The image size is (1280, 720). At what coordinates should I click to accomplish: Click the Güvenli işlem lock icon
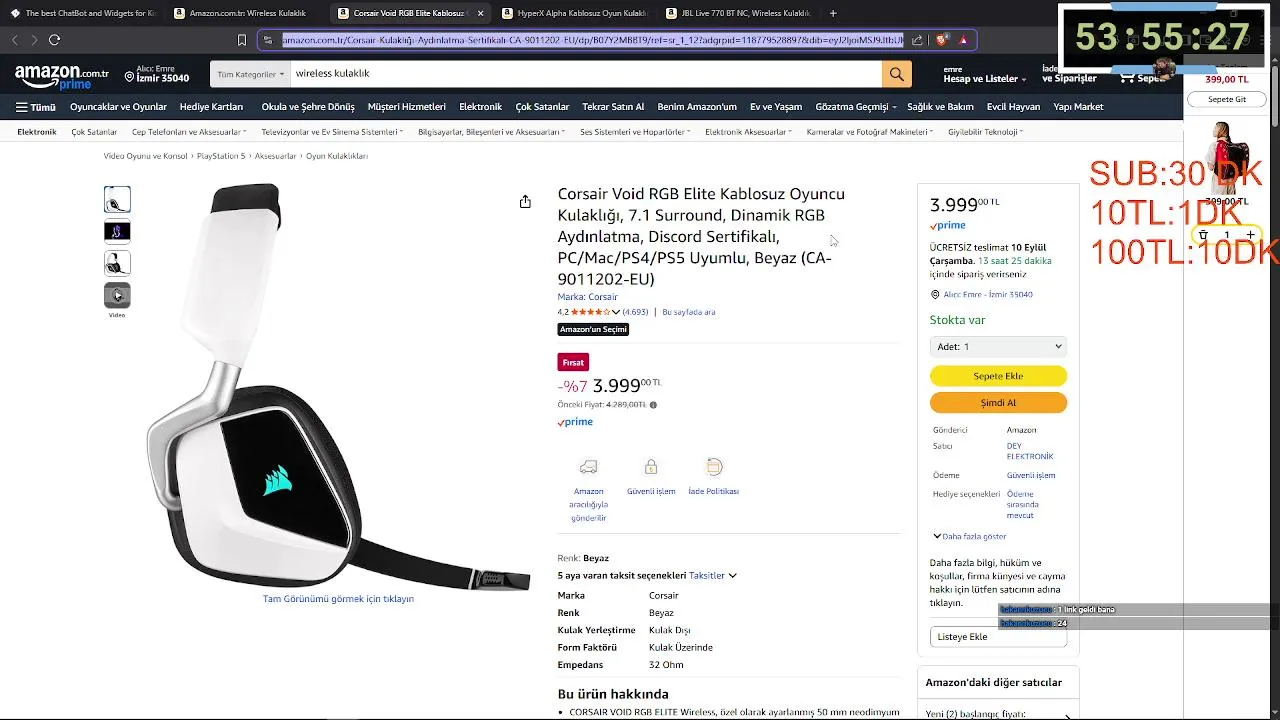tap(651, 467)
